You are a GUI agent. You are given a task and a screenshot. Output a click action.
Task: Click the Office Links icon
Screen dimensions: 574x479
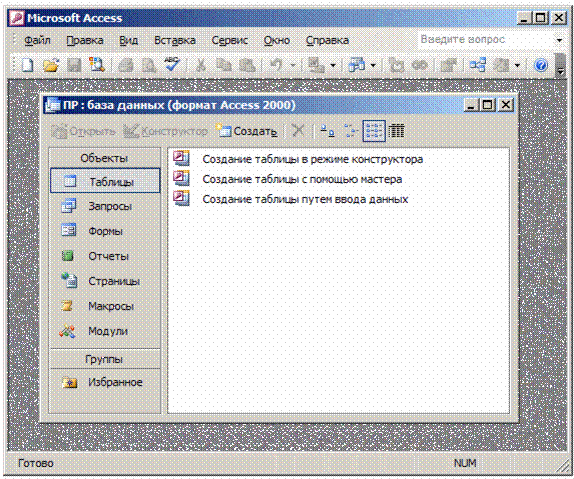(x=316, y=66)
